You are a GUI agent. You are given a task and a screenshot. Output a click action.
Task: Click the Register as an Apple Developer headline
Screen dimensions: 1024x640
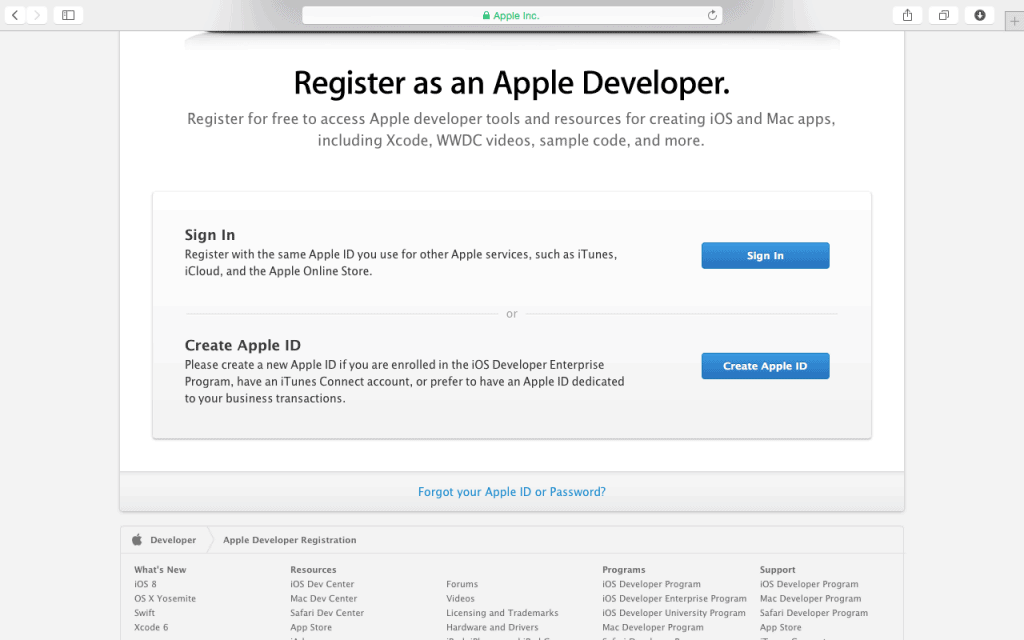pyautogui.click(x=511, y=83)
